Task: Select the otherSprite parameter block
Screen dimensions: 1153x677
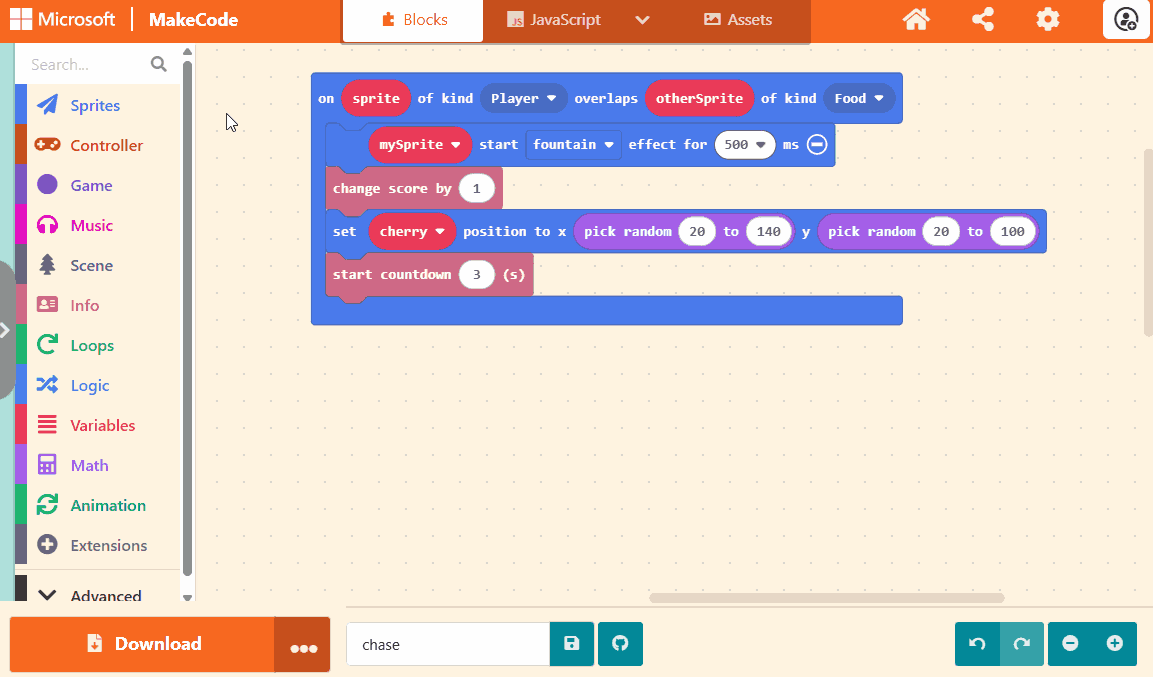Action: 699,98
